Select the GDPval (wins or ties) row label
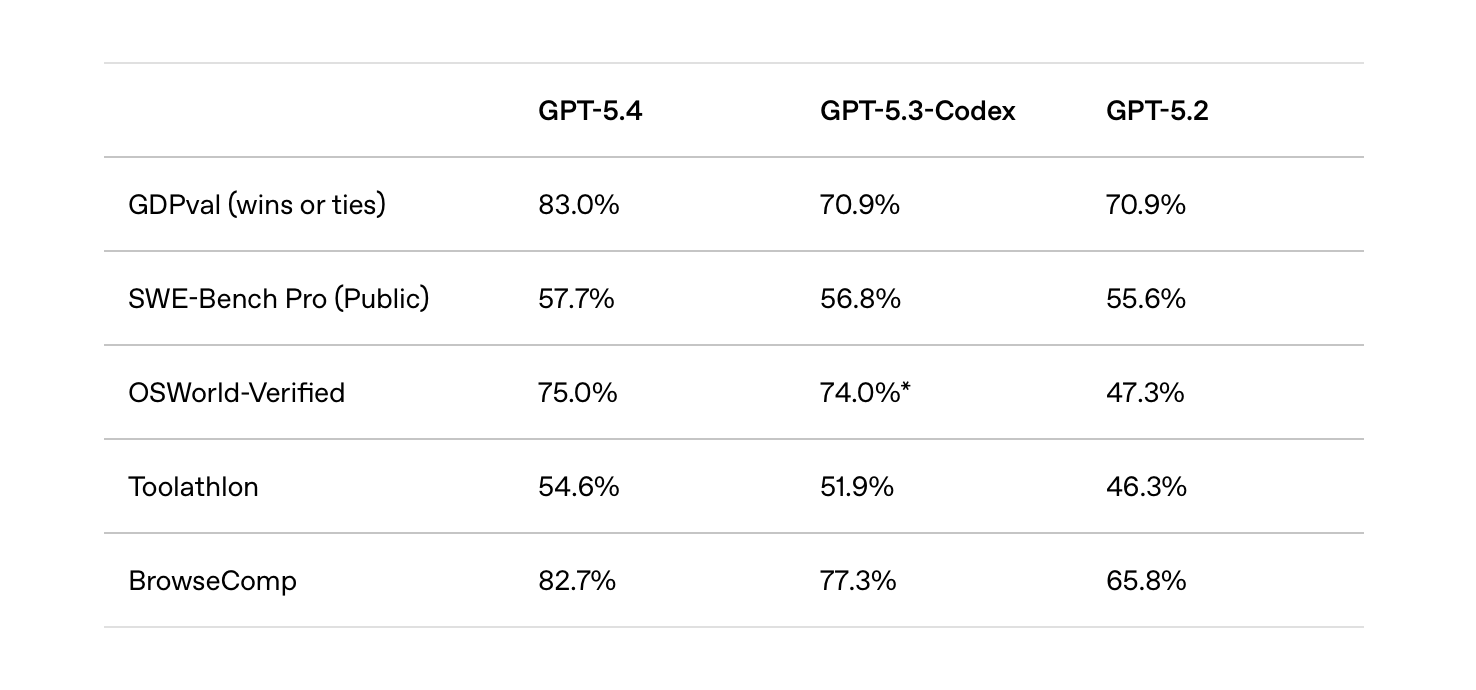 click(x=257, y=205)
